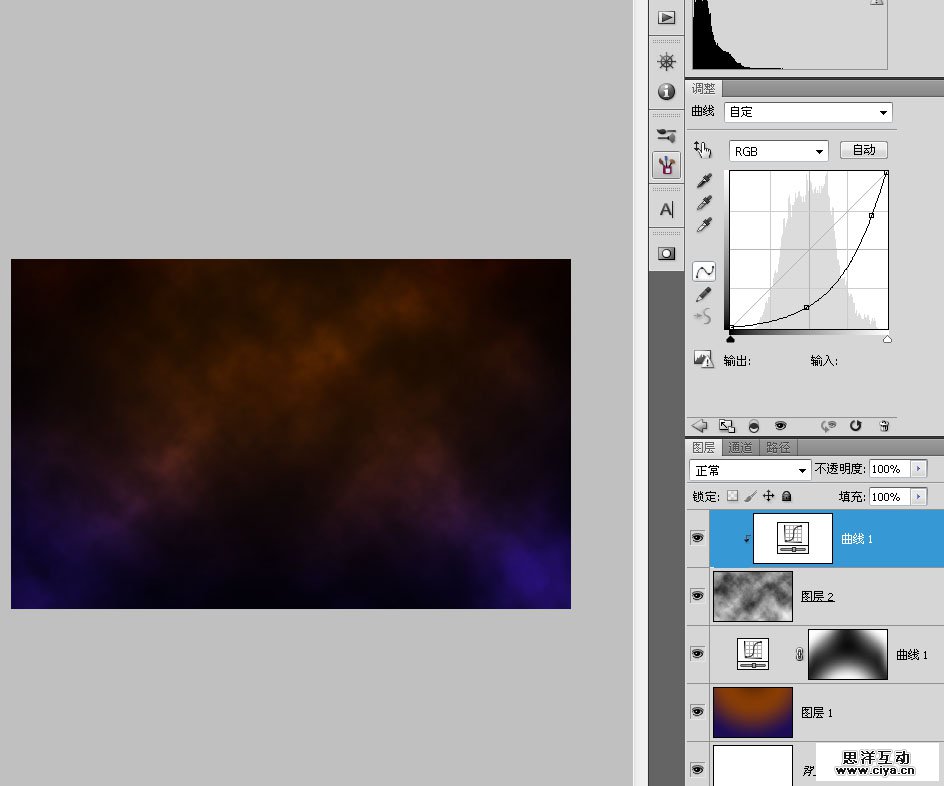Open the 自定 curves preset dropdown
This screenshot has height=786, width=944.
click(x=807, y=113)
